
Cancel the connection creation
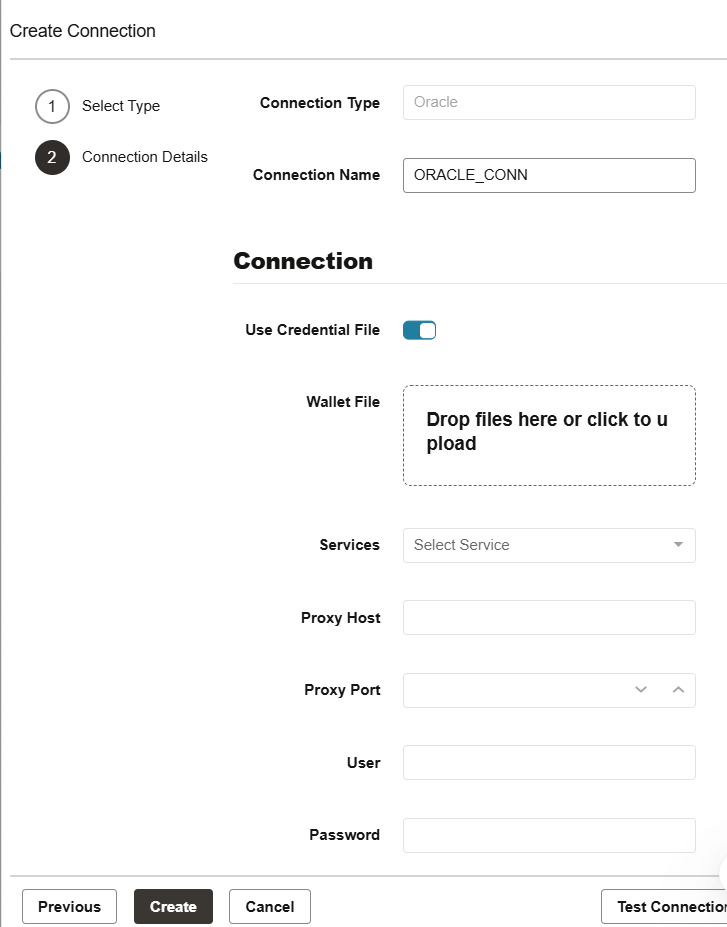(x=269, y=907)
